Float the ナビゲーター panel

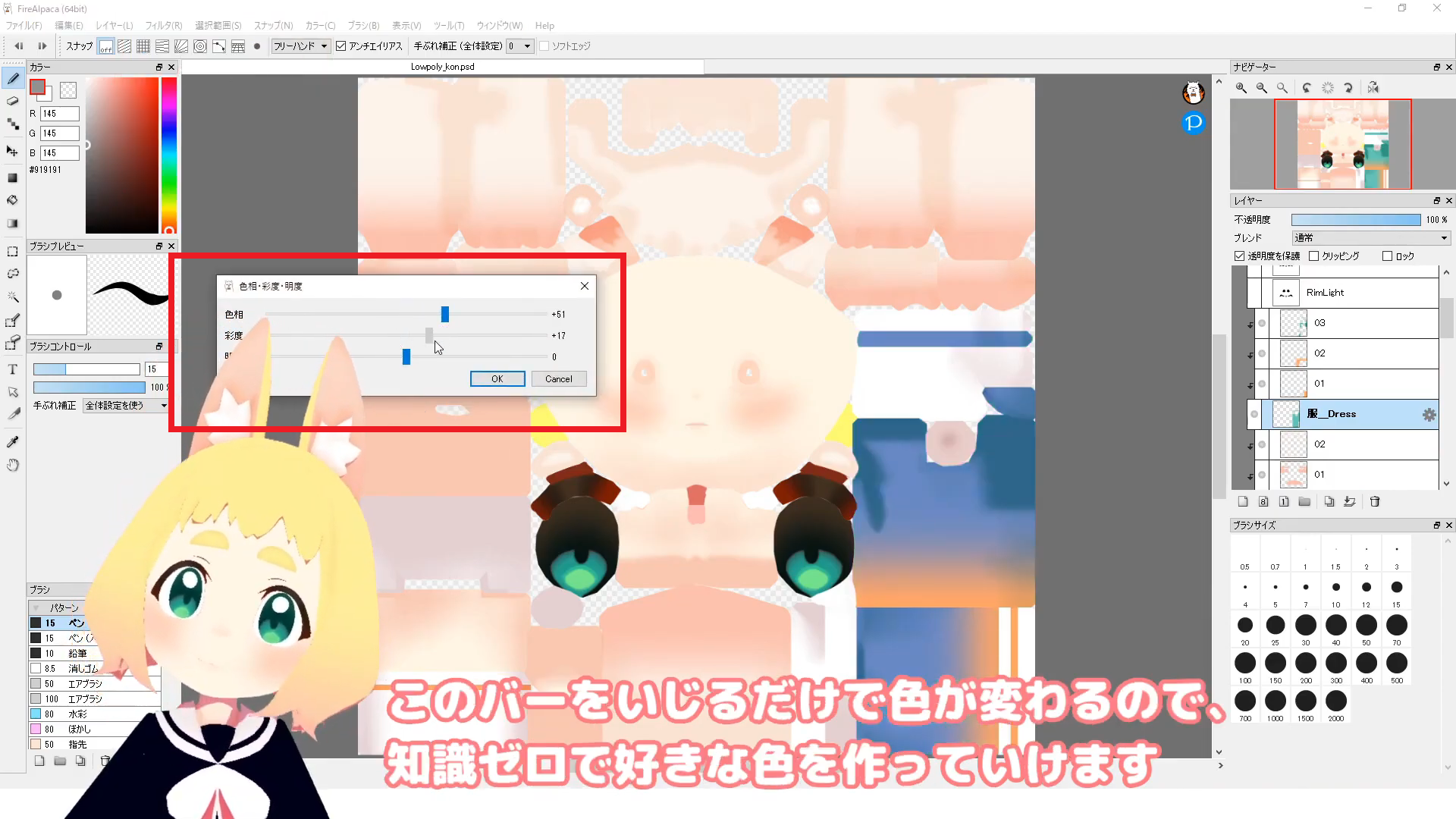[x=1436, y=67]
